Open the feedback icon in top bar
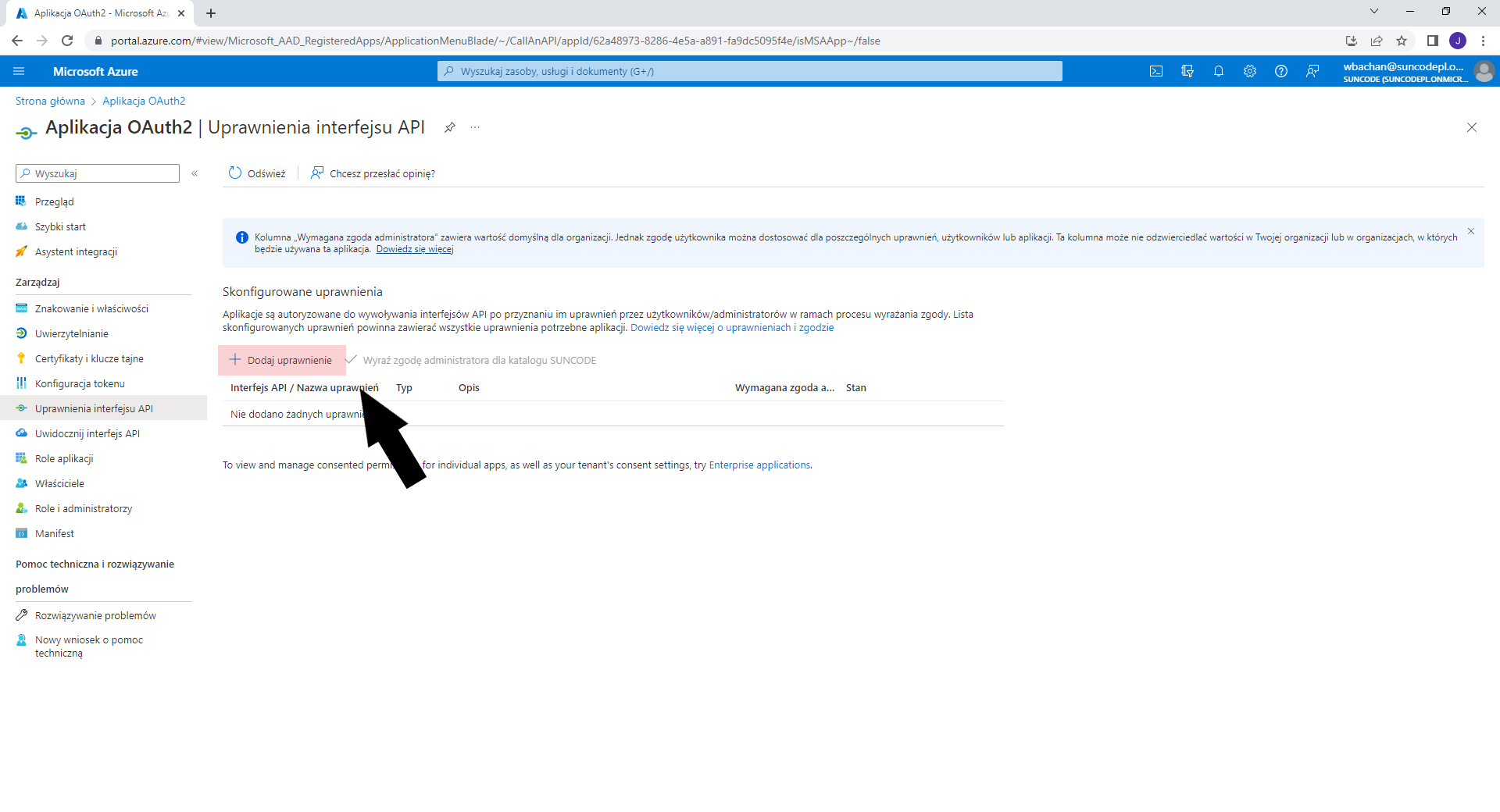The height and width of the screenshot is (812, 1500). (1312, 71)
